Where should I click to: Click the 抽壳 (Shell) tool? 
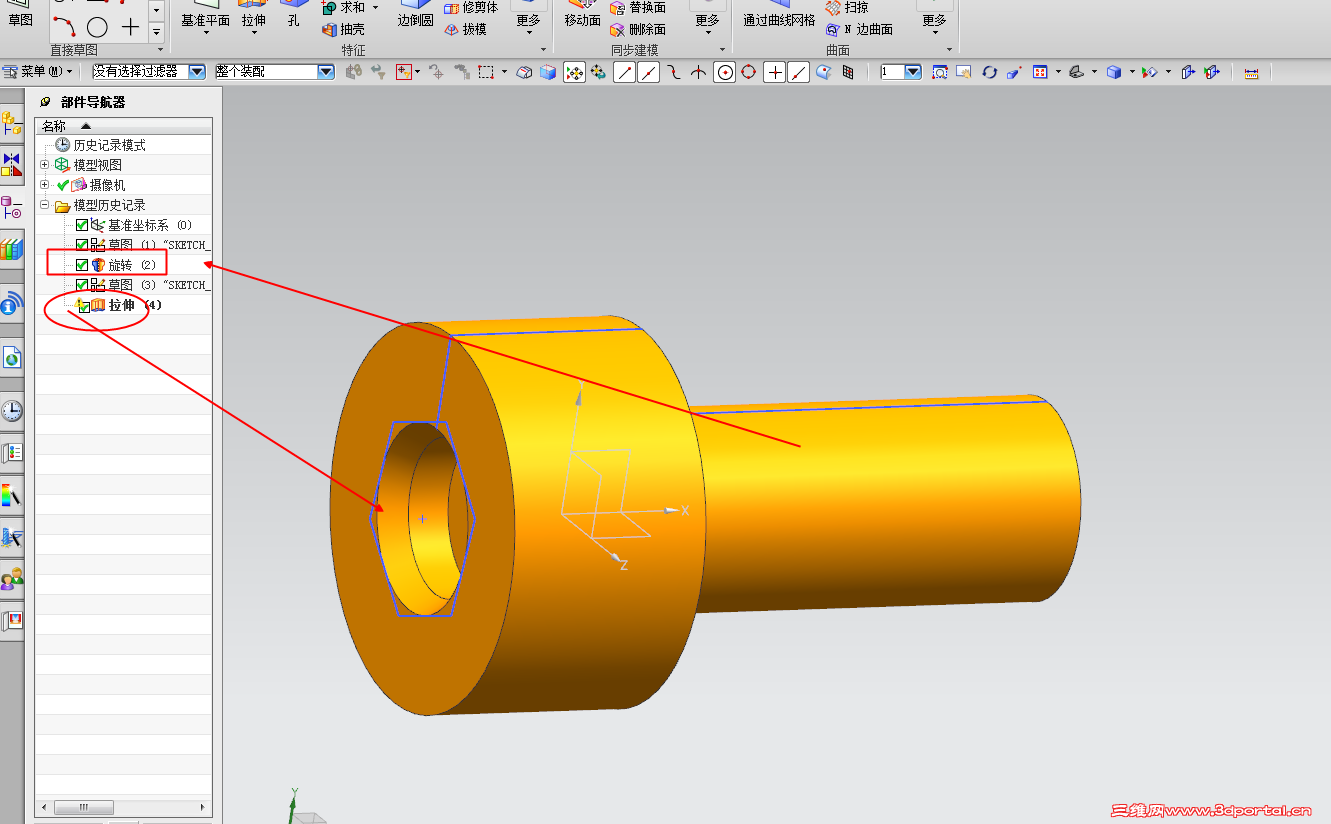tap(343, 30)
